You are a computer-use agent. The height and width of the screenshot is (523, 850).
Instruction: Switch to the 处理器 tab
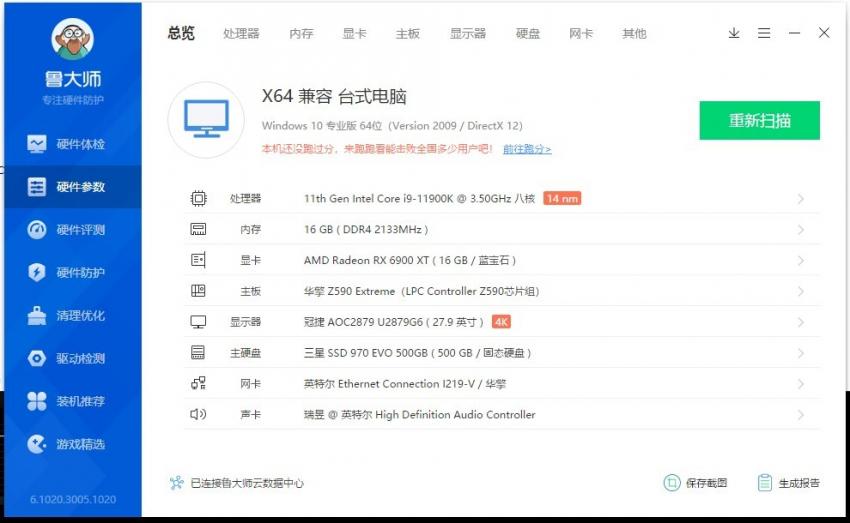[x=241, y=34]
